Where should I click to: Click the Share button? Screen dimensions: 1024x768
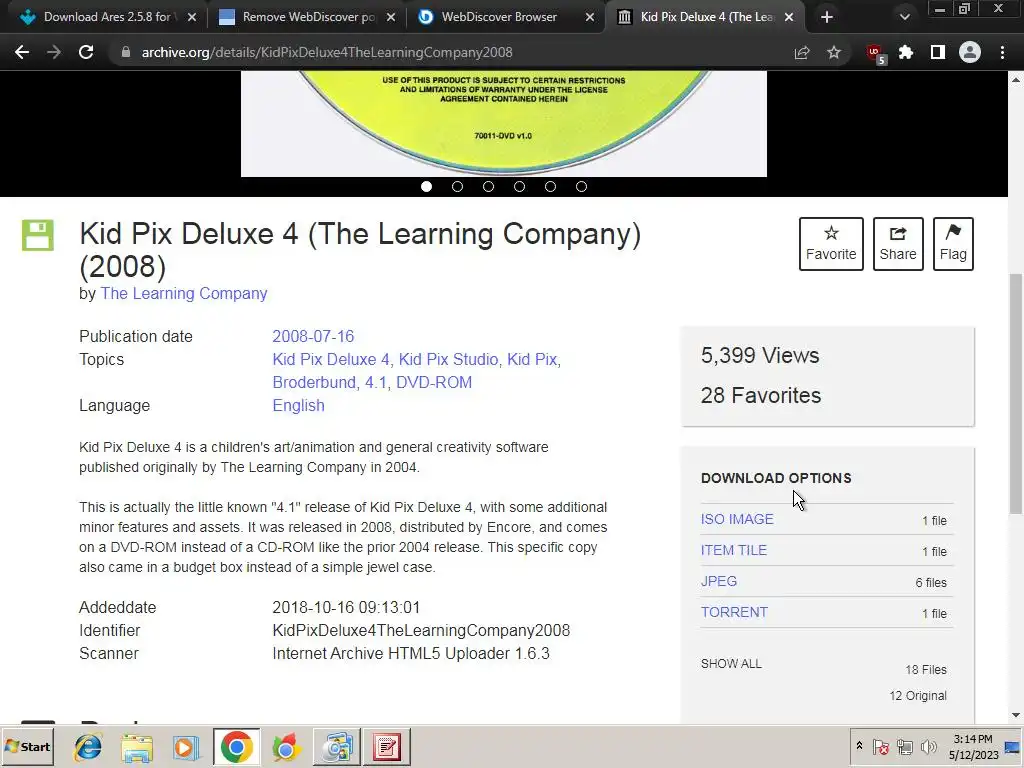point(898,244)
